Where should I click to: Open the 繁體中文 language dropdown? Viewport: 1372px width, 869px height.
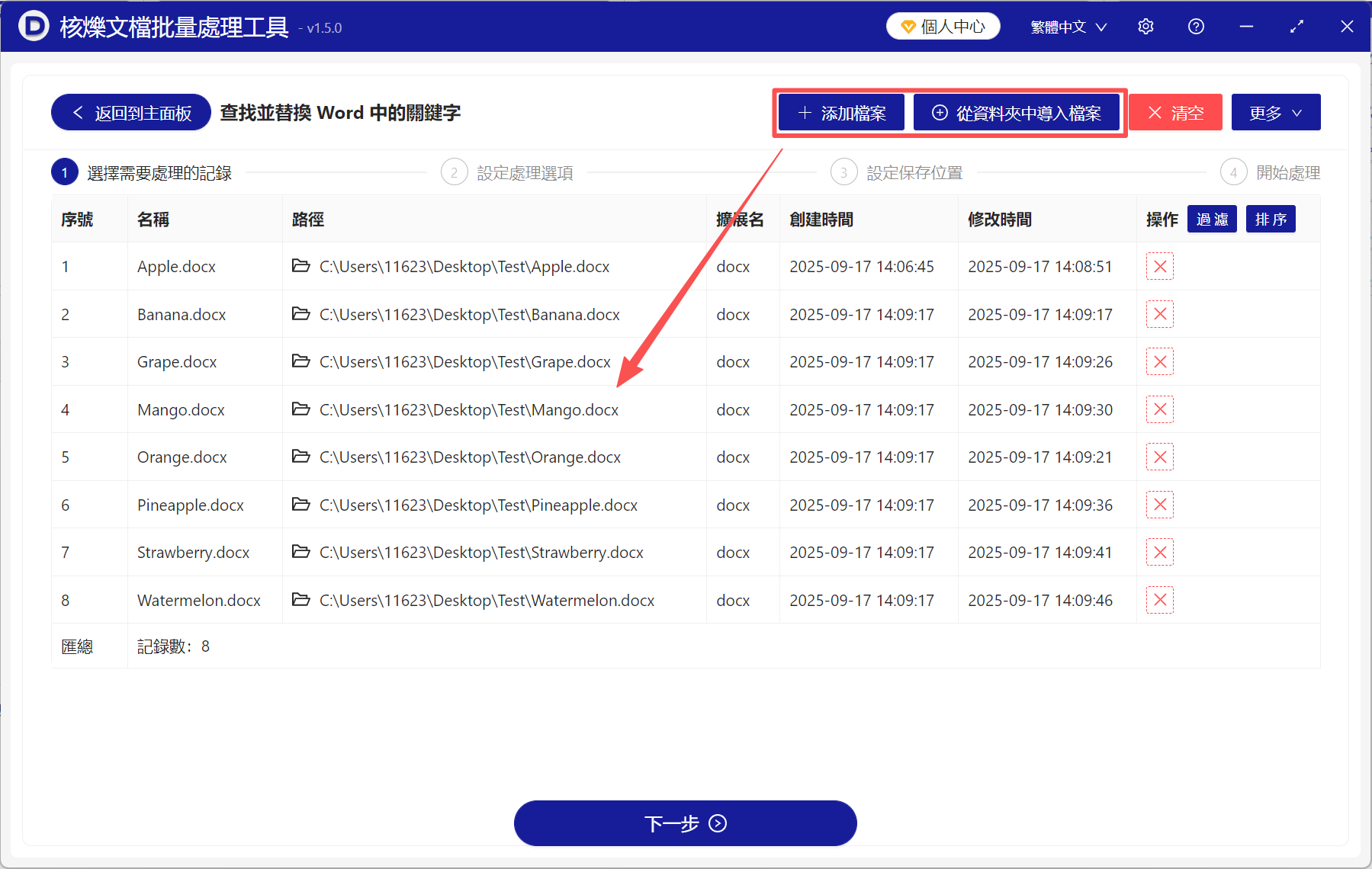click(1067, 25)
